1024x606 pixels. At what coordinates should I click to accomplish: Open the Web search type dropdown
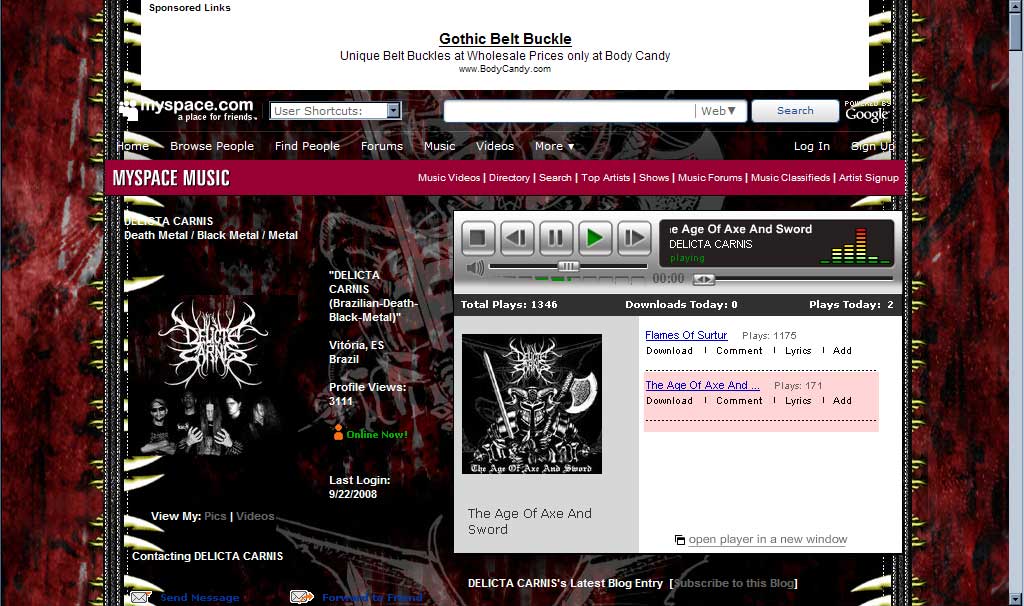718,111
